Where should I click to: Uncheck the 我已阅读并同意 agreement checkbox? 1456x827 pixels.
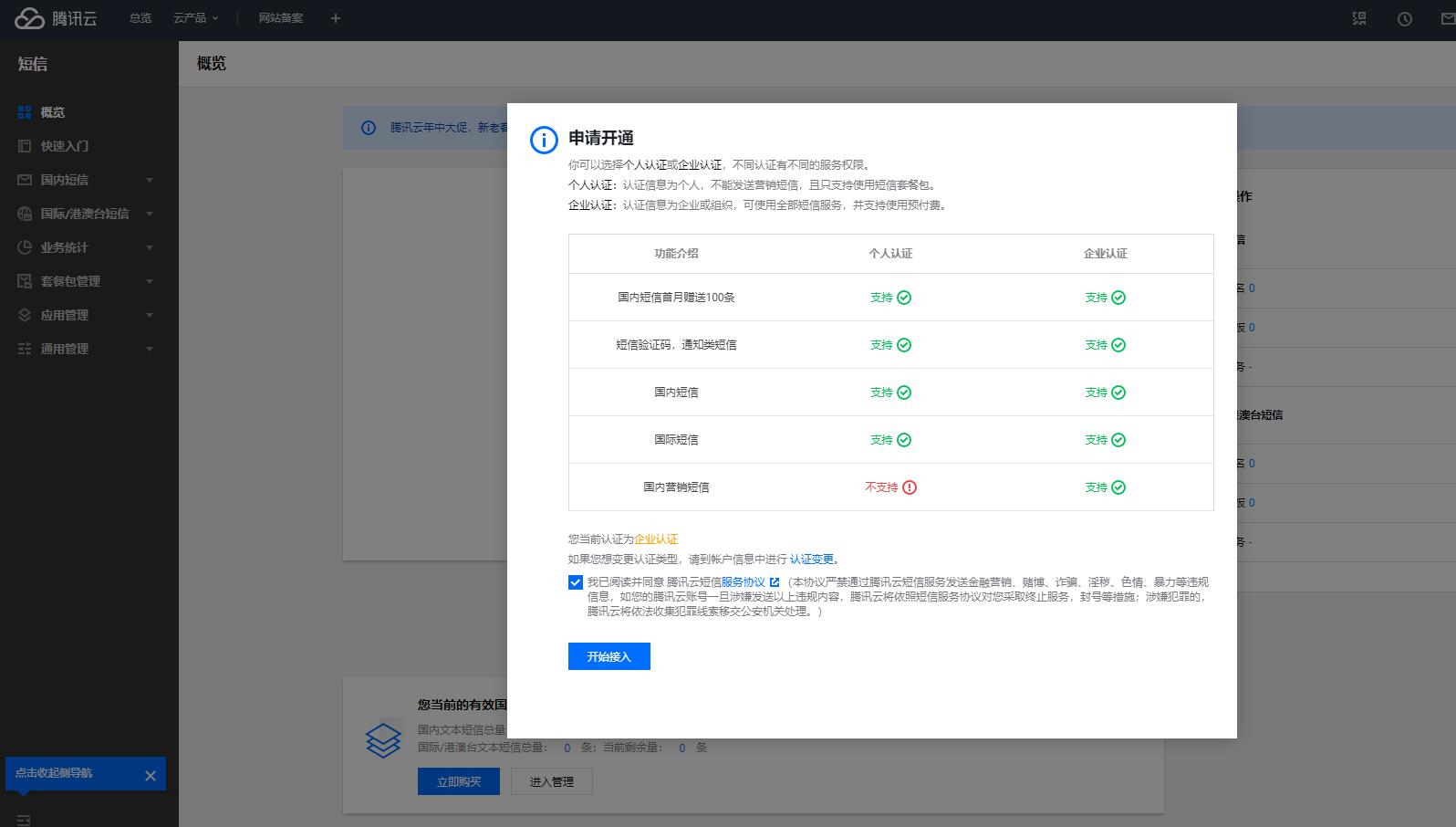[x=576, y=582]
